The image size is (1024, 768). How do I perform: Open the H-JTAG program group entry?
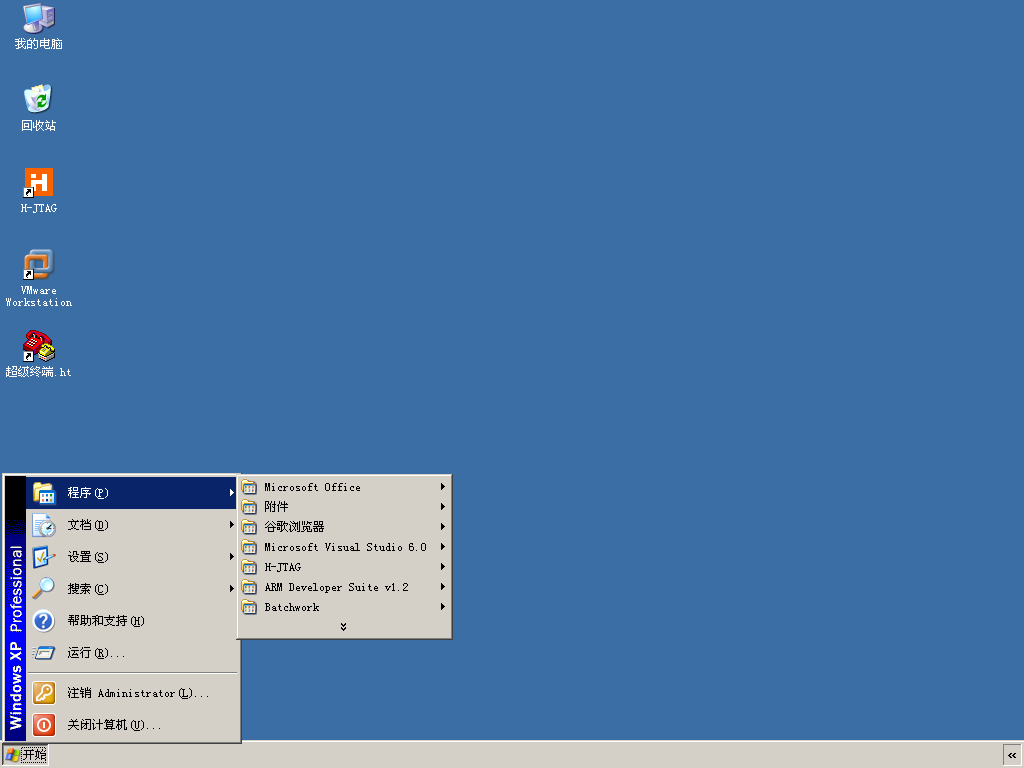click(344, 567)
